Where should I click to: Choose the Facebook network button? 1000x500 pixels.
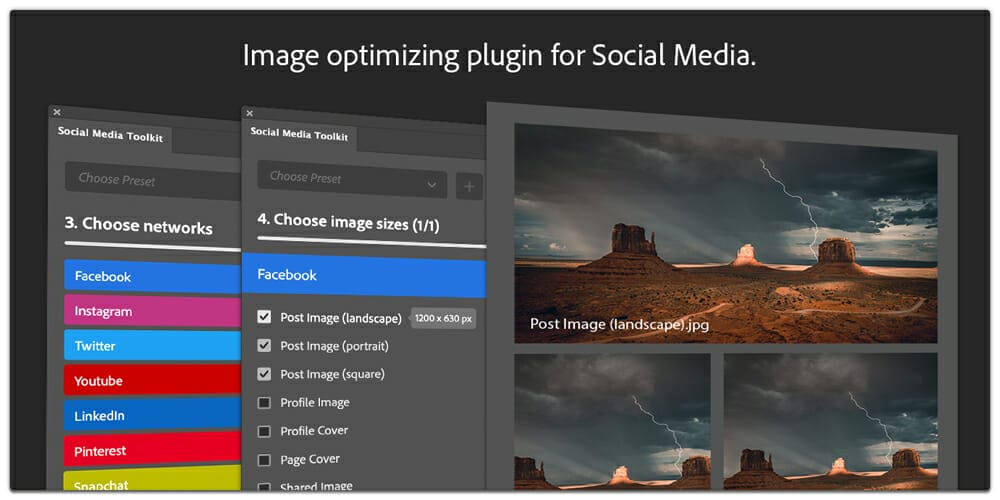click(x=152, y=277)
